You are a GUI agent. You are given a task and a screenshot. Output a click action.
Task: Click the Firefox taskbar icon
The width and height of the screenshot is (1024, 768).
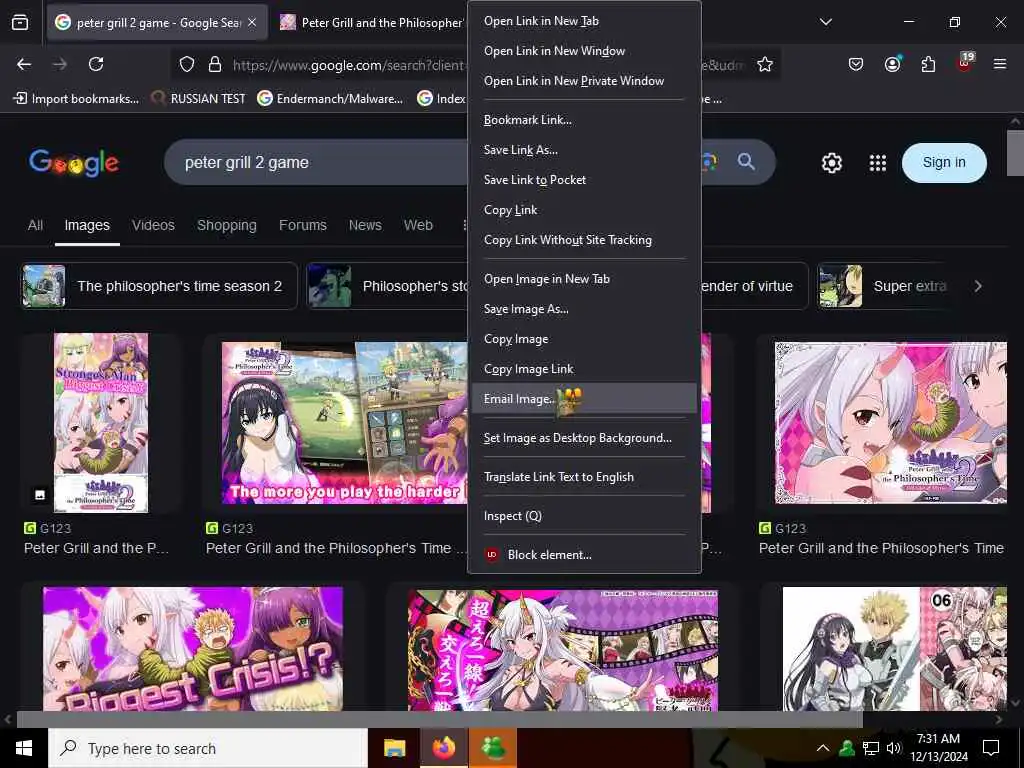pyautogui.click(x=443, y=748)
